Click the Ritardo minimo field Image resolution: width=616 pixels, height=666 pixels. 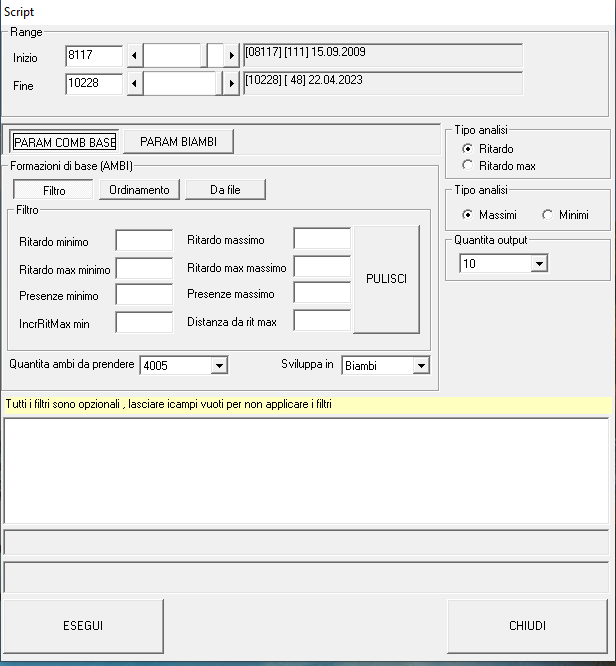144,240
